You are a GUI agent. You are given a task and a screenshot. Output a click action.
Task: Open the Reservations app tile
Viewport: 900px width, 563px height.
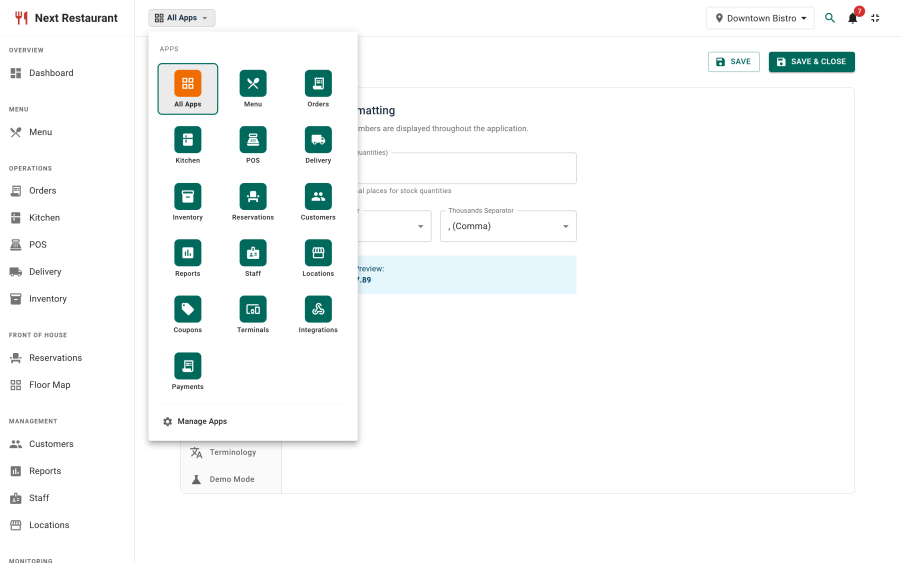[253, 202]
